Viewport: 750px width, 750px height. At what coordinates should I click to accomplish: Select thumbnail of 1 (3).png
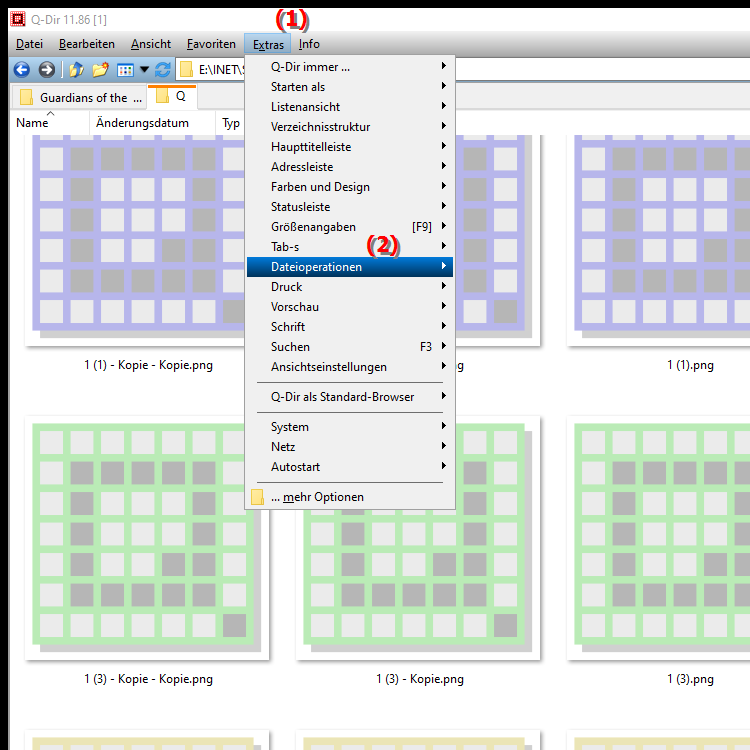click(x=659, y=538)
